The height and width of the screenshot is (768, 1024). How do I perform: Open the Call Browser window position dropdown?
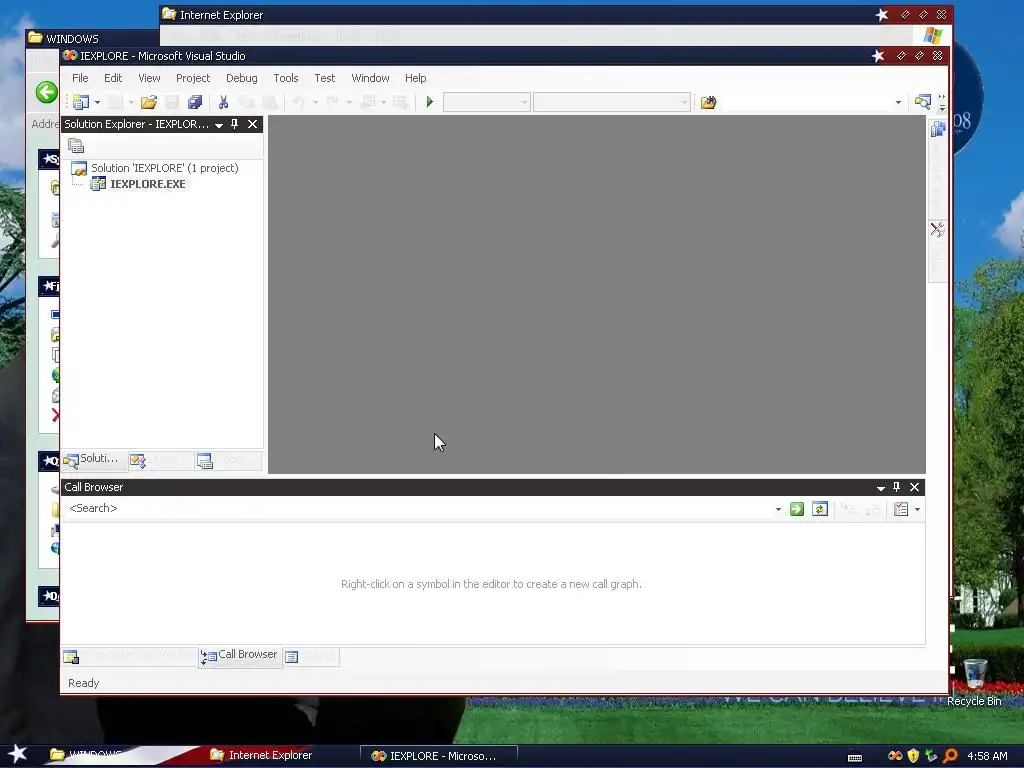click(880, 488)
